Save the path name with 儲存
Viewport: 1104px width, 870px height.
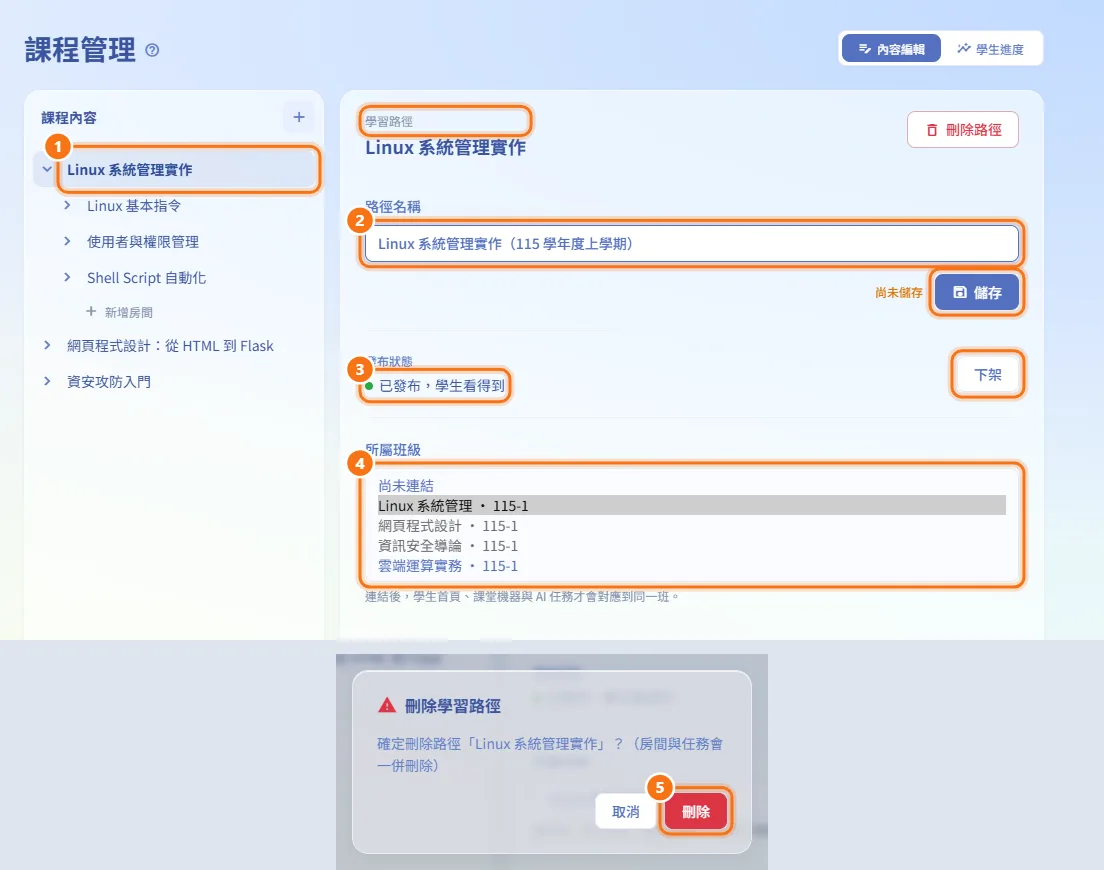click(977, 292)
